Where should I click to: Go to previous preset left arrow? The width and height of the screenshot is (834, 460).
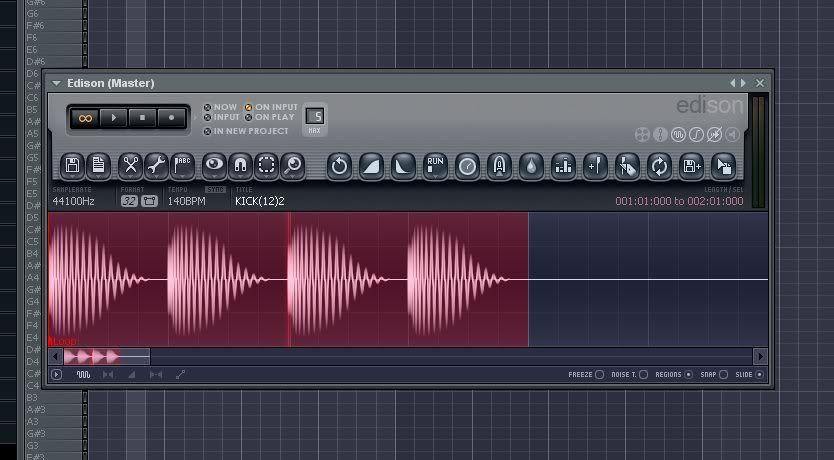click(733, 83)
